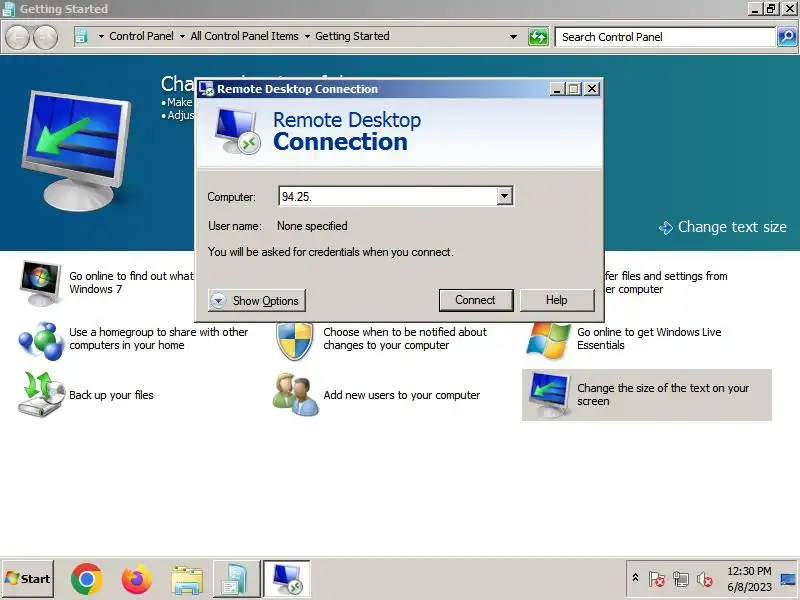
Task: Expand arrow after All Control Panel Items
Action: click(x=307, y=37)
